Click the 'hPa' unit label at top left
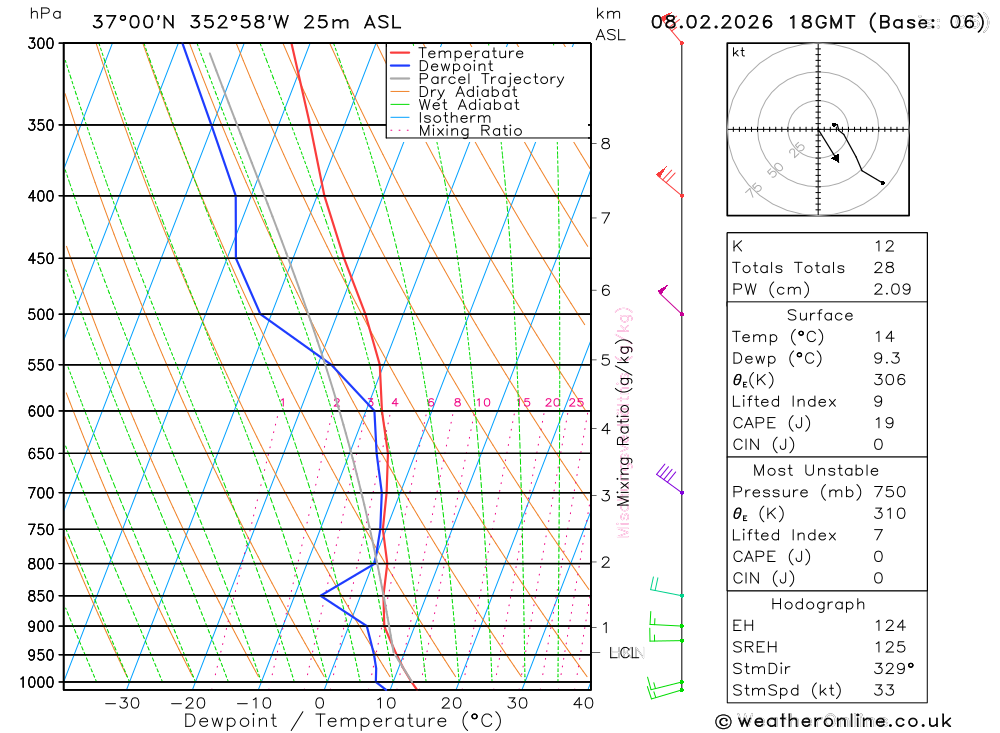This screenshot has width=1000, height=733. click(45, 14)
